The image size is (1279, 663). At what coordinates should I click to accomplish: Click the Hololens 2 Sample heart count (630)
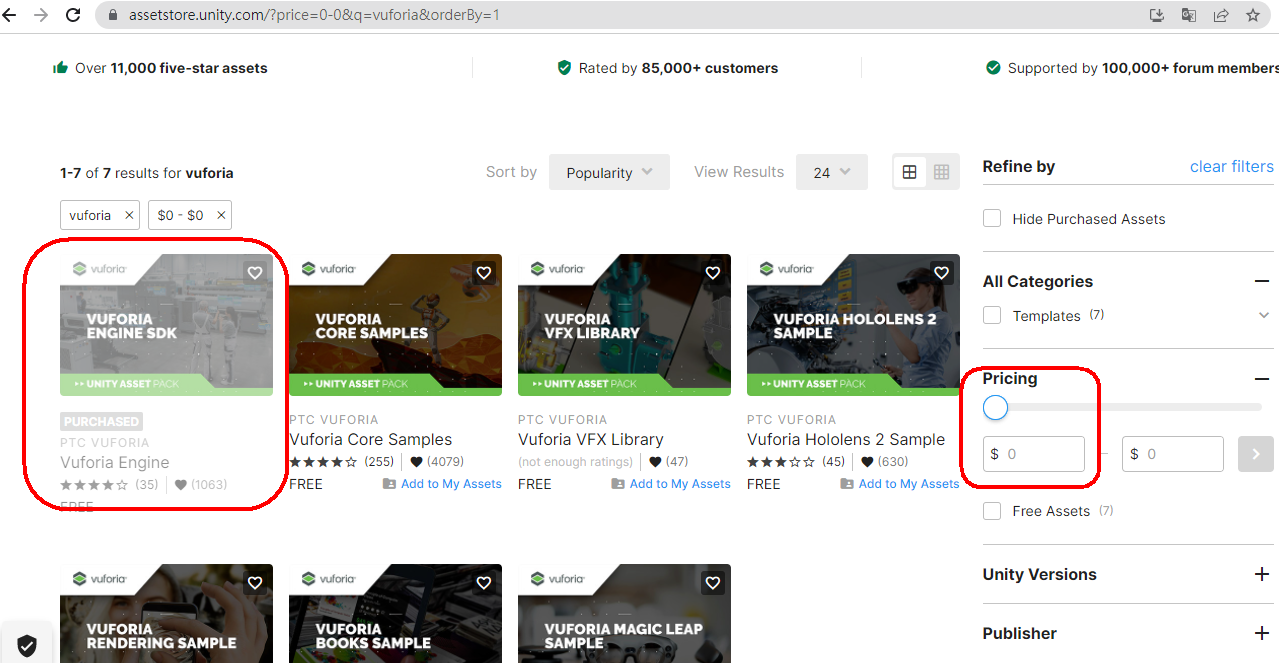pyautogui.click(x=887, y=462)
